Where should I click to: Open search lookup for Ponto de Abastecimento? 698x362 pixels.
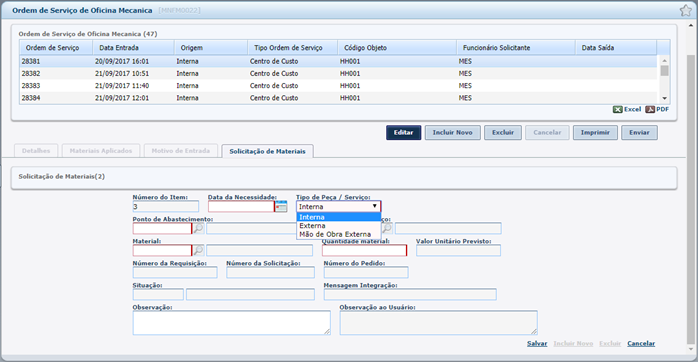coord(199,228)
